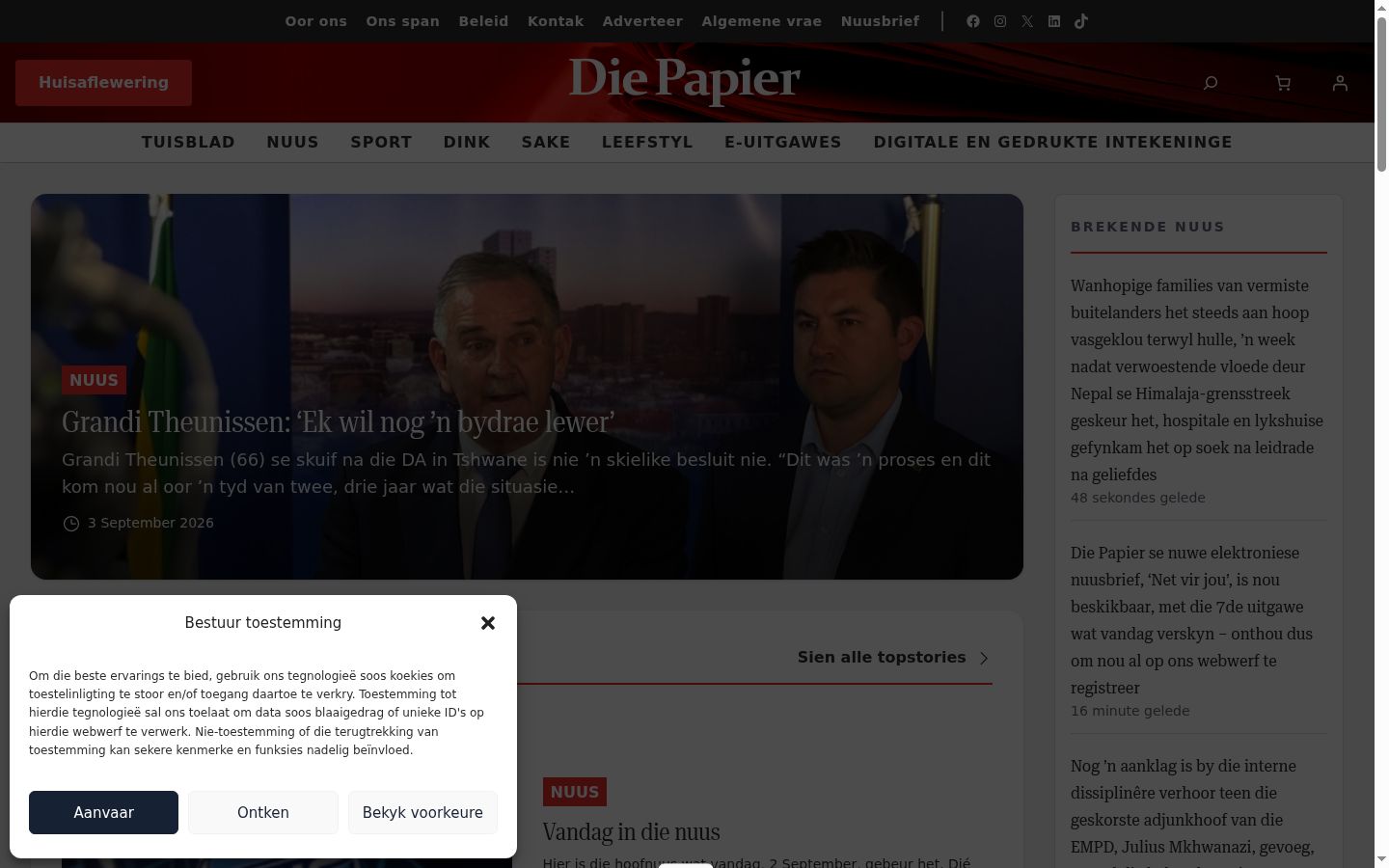Close the Bestuur toestemming cookie dialog

pos(488,623)
